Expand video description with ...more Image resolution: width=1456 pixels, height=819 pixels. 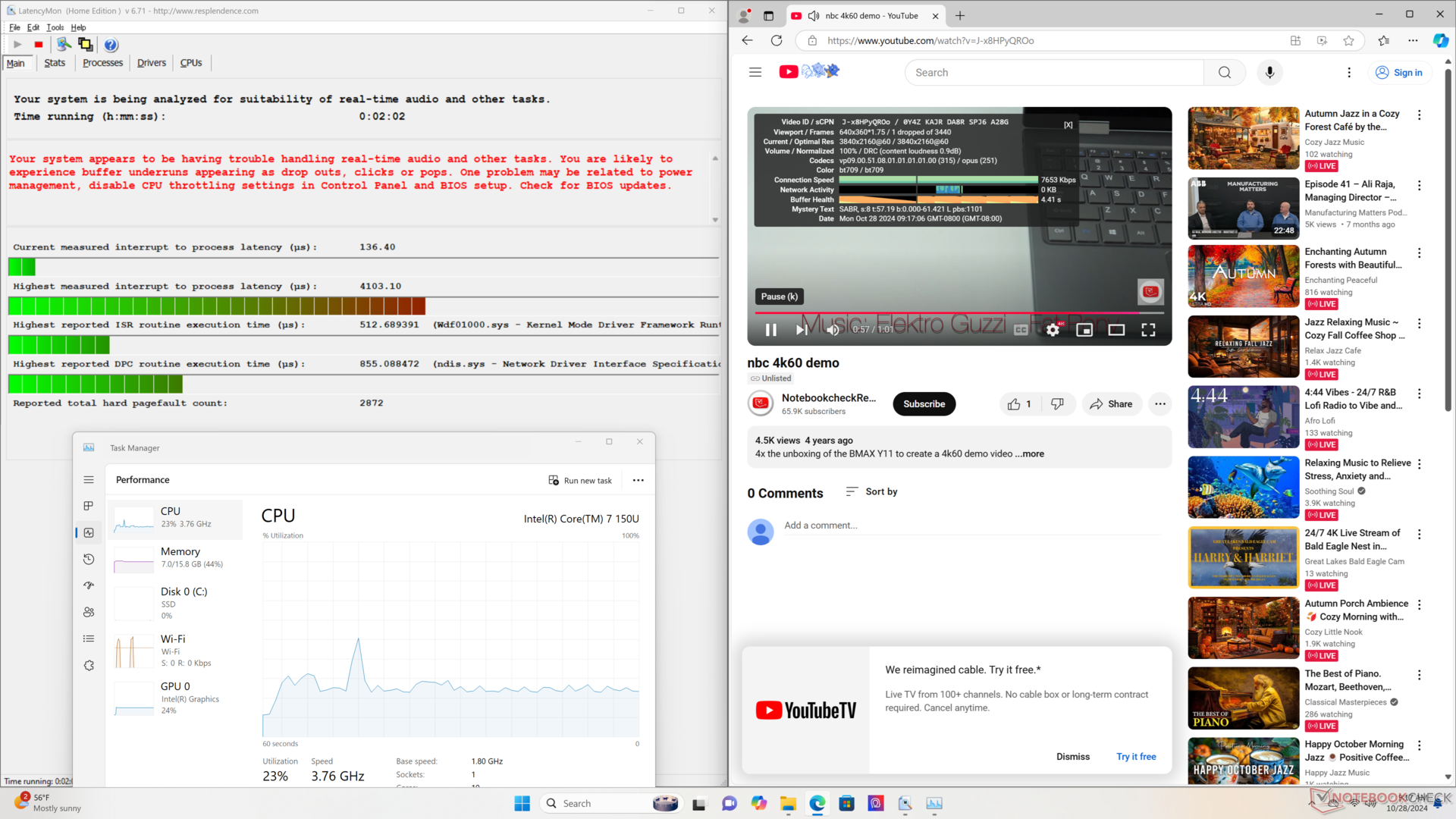(1031, 454)
